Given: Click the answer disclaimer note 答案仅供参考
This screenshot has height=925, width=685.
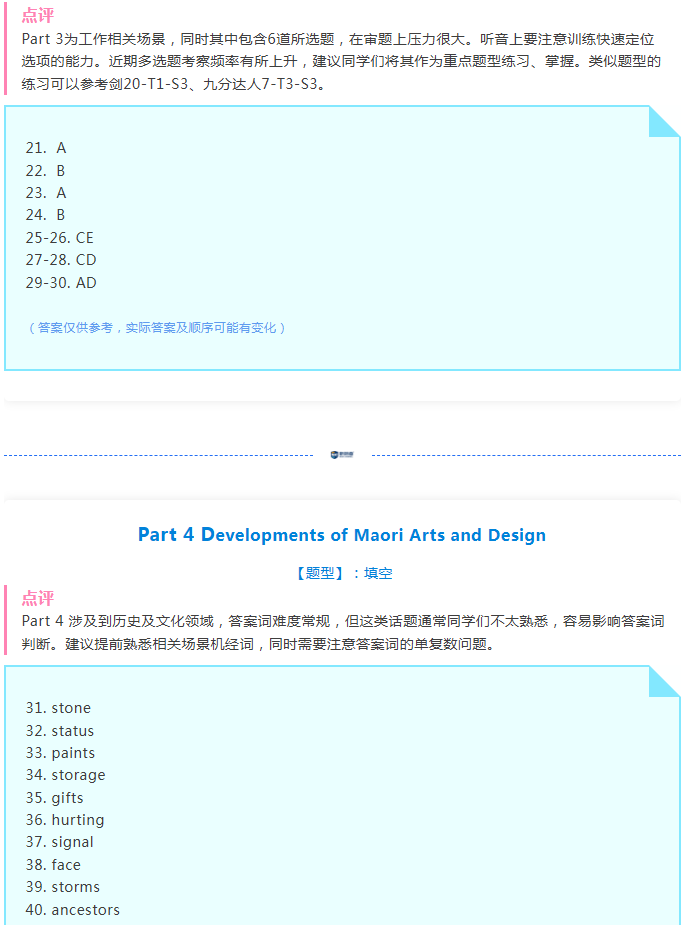Looking at the screenshot, I should point(156,328).
